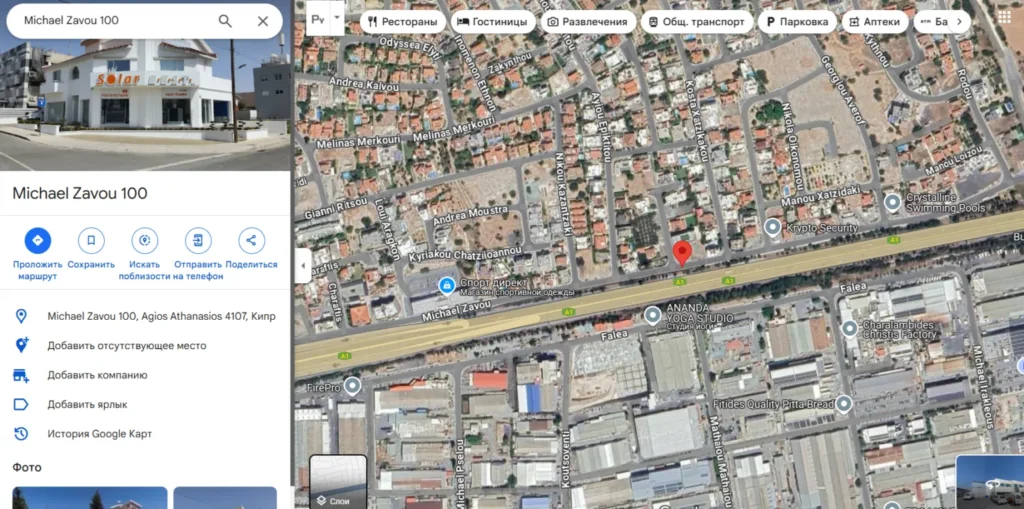This screenshot has height=509, width=1024.
Task: Click the Michael Zavou 100 search field
Action: pos(118,21)
